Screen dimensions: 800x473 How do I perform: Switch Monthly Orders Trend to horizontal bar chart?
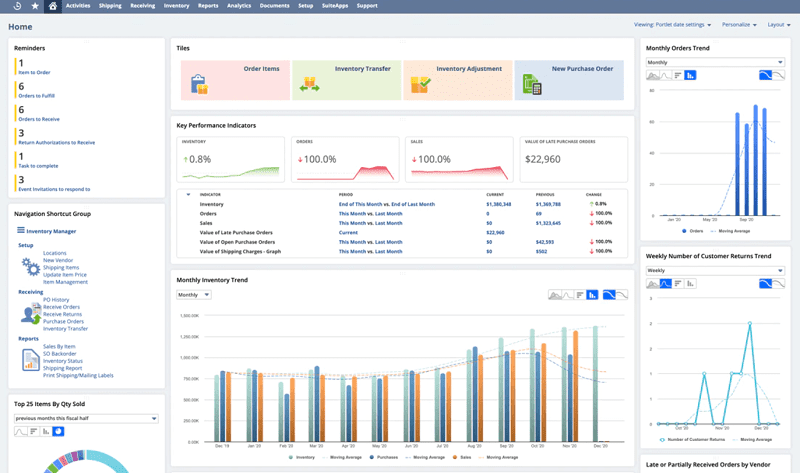point(678,76)
